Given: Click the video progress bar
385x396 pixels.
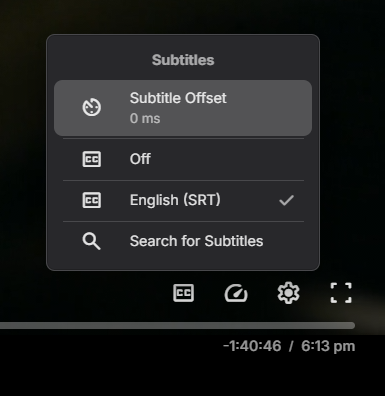Looking at the screenshot, I should pos(177,326).
